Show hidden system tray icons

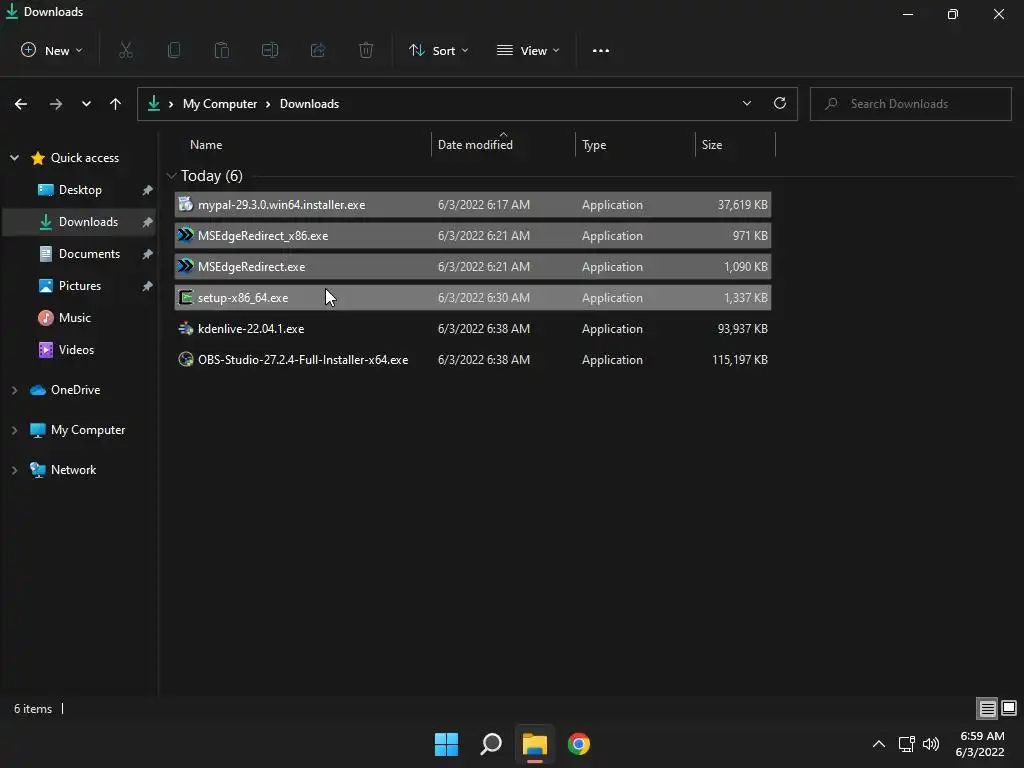click(x=879, y=744)
